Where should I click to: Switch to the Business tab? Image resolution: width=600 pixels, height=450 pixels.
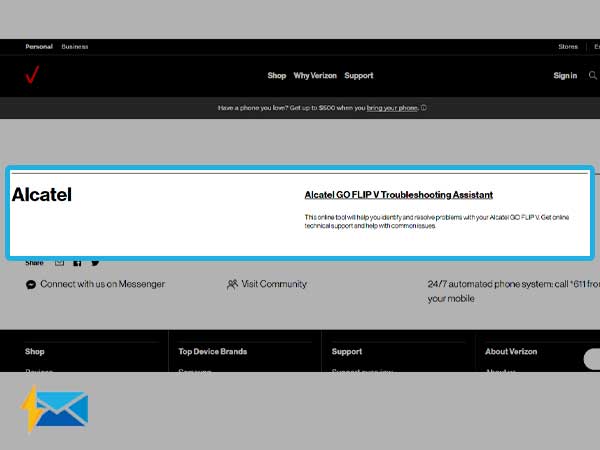point(75,47)
